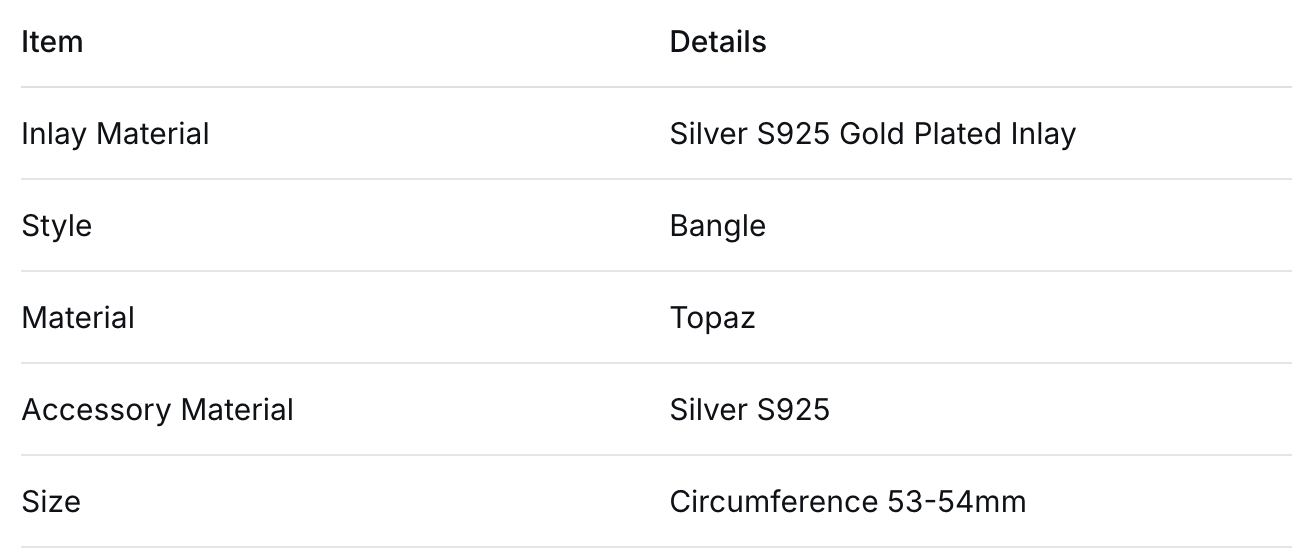Click the 53-54mm measurement text
Viewport: 1292px width, 554px height.
tap(956, 502)
